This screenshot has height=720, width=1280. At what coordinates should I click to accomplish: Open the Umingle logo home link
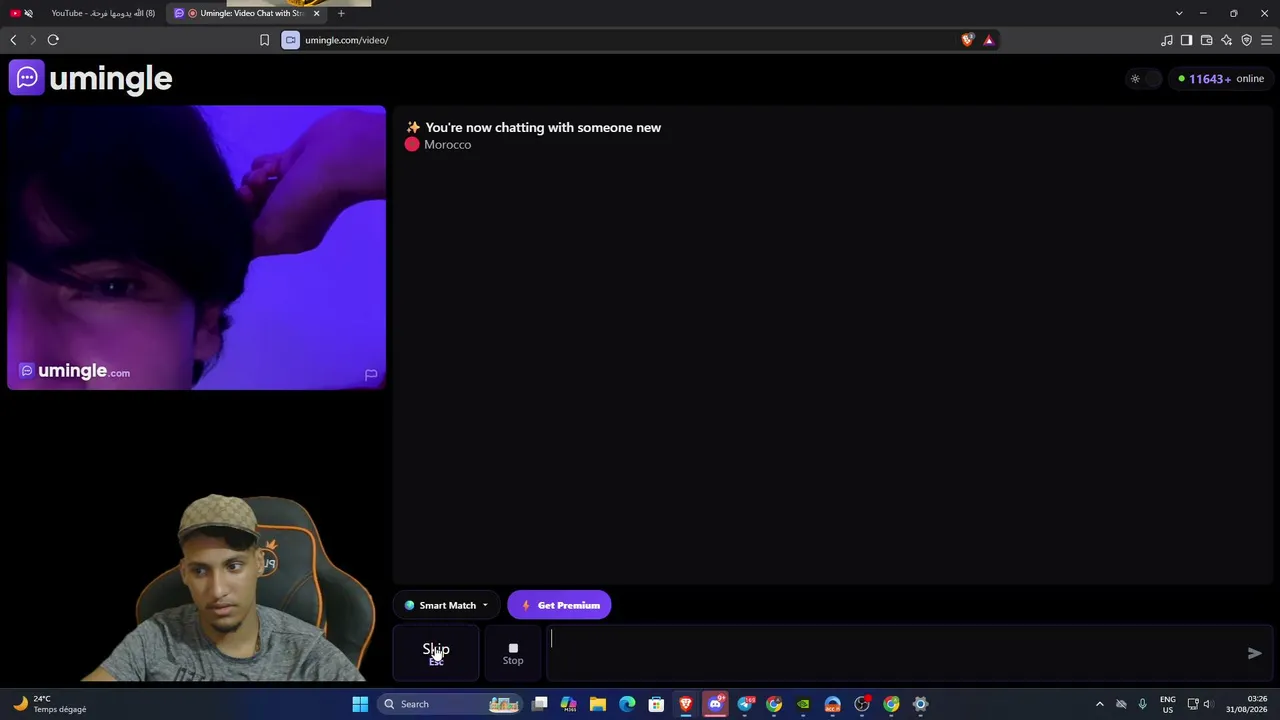[91, 78]
